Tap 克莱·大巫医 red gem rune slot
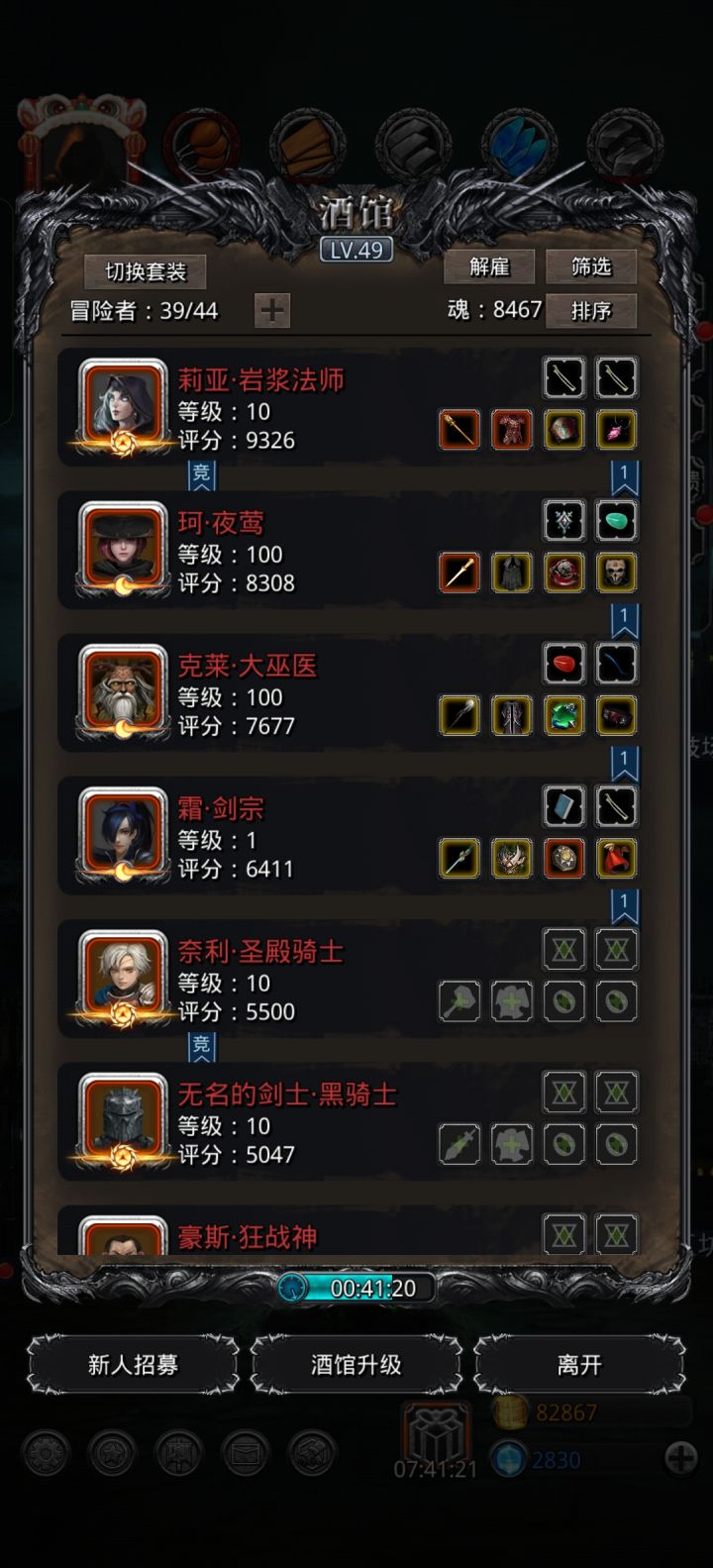Screen dimensions: 713x1568 pyautogui.click(x=563, y=664)
